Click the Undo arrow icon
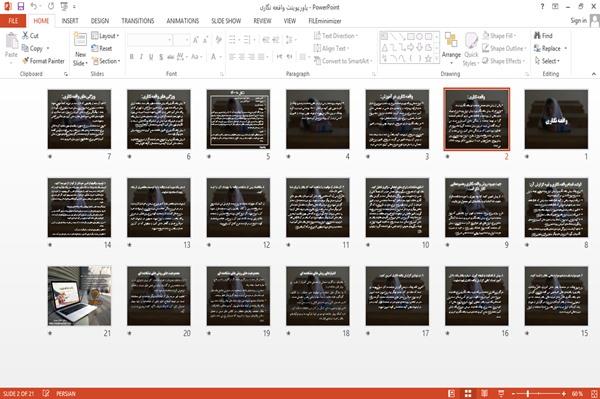This screenshot has height=399, width=600. coord(34,7)
